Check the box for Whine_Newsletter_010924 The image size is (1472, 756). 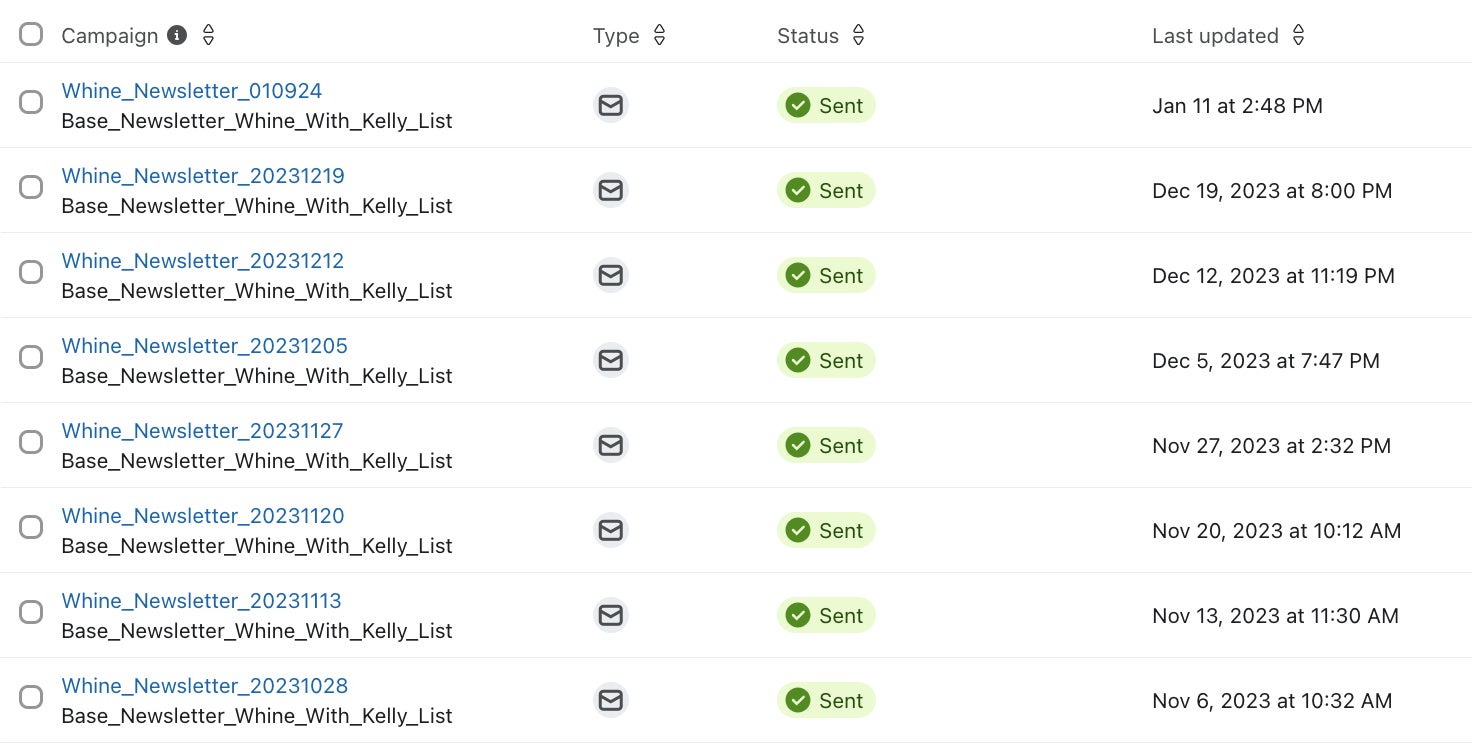(31, 102)
